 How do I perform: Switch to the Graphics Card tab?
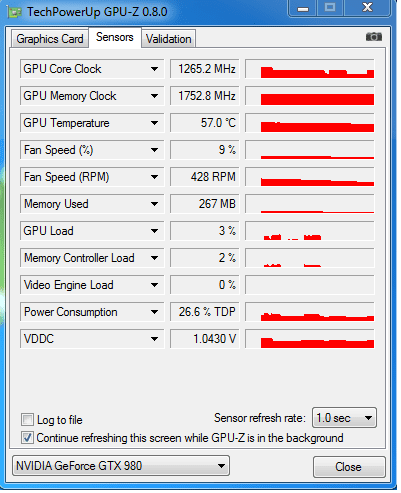coord(50,39)
